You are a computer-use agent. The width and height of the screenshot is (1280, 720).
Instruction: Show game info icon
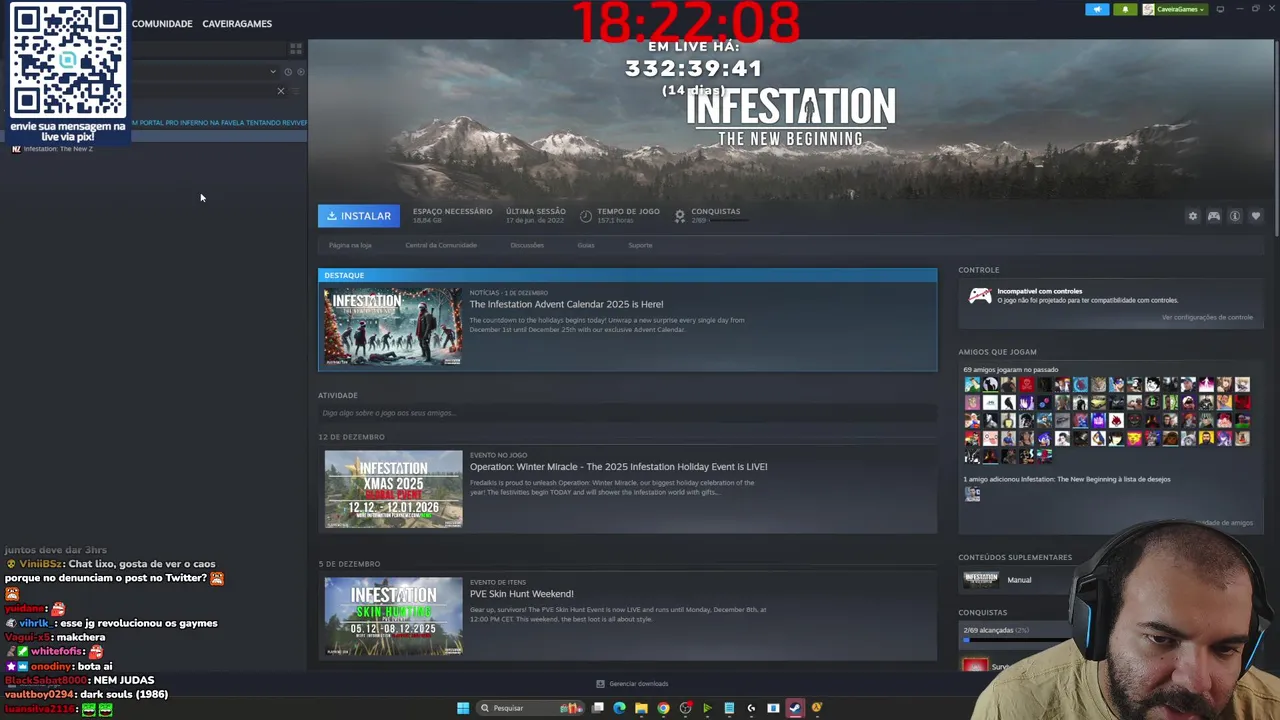pos(1235,216)
